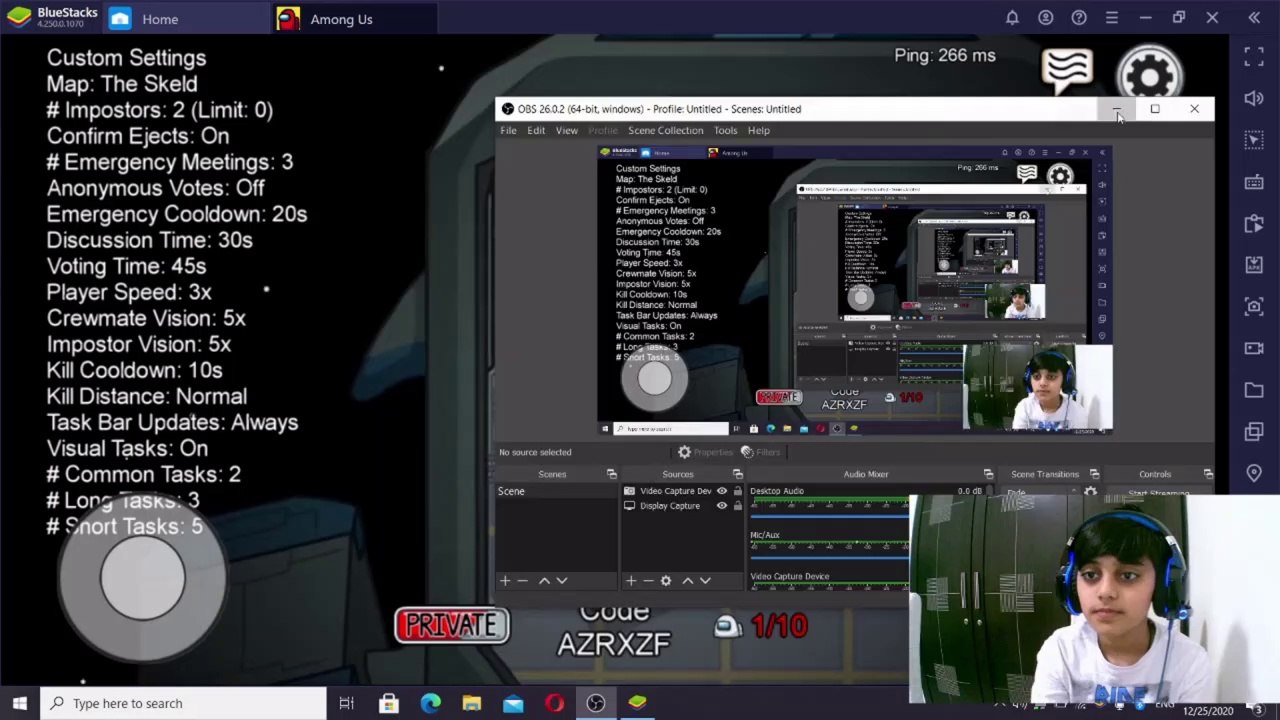The width and height of the screenshot is (1280, 720).
Task: Click the Among Us movement joystick
Action: (142, 578)
